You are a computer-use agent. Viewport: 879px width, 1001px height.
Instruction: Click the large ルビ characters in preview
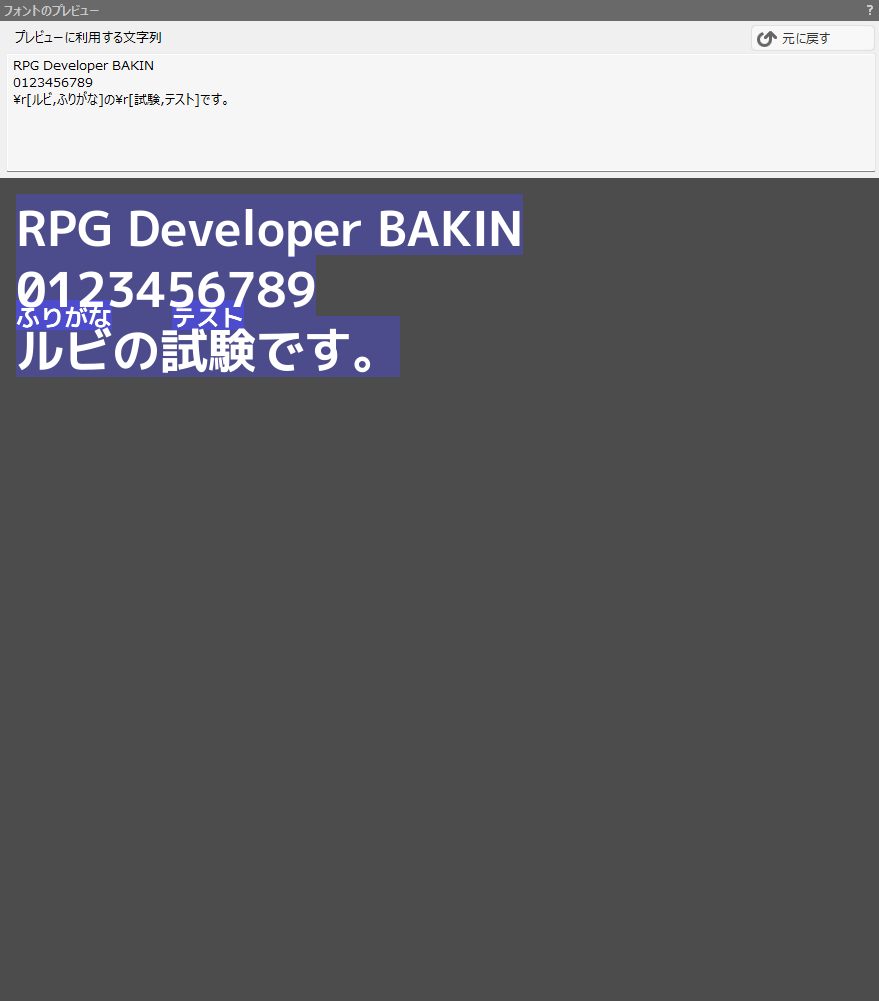[61, 352]
